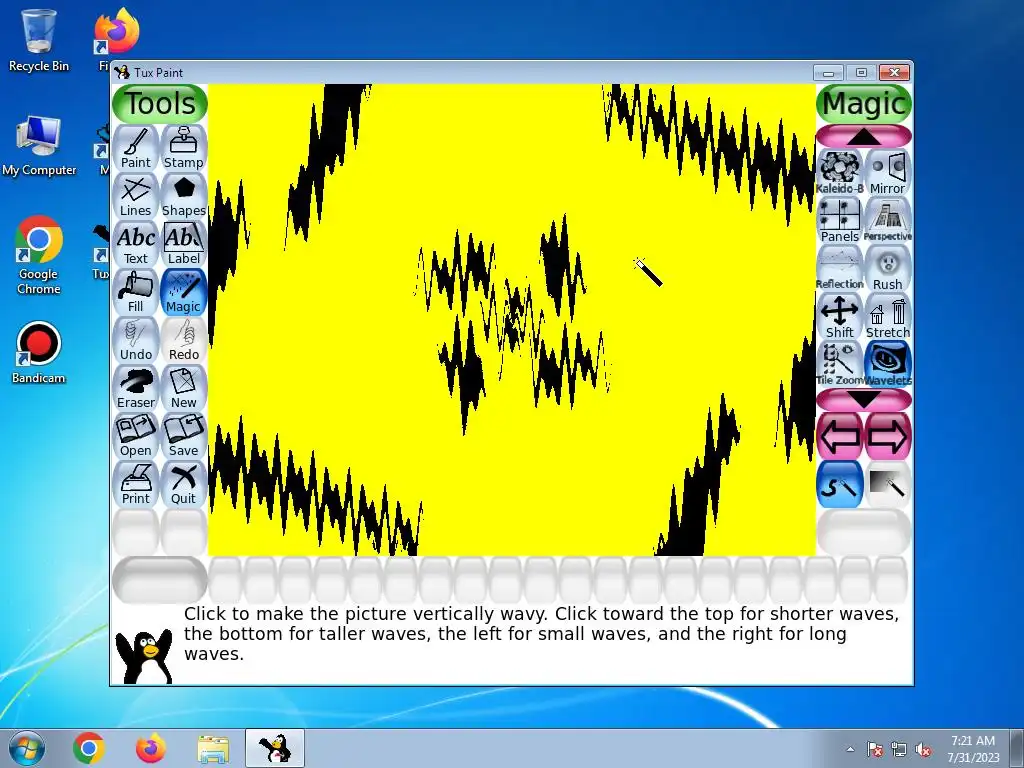Launch Firefox from the taskbar
Screen dimensions: 1024x768
(x=151, y=748)
